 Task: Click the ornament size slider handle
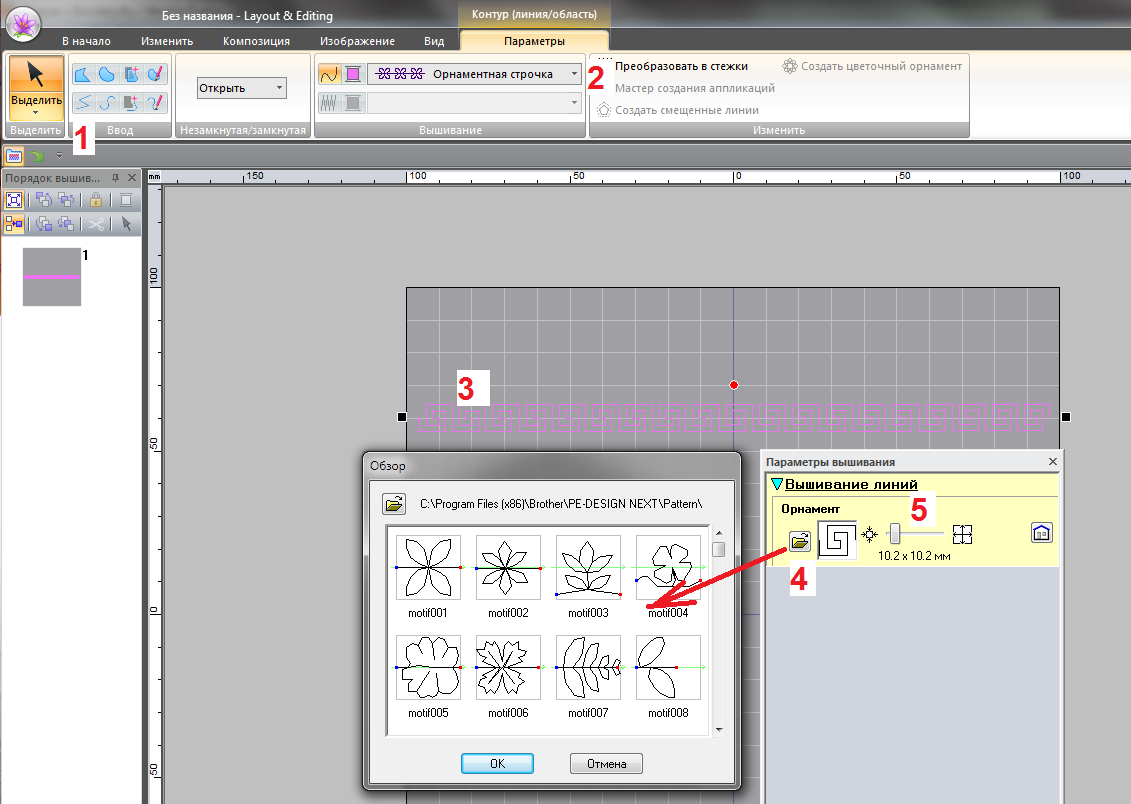[895, 534]
